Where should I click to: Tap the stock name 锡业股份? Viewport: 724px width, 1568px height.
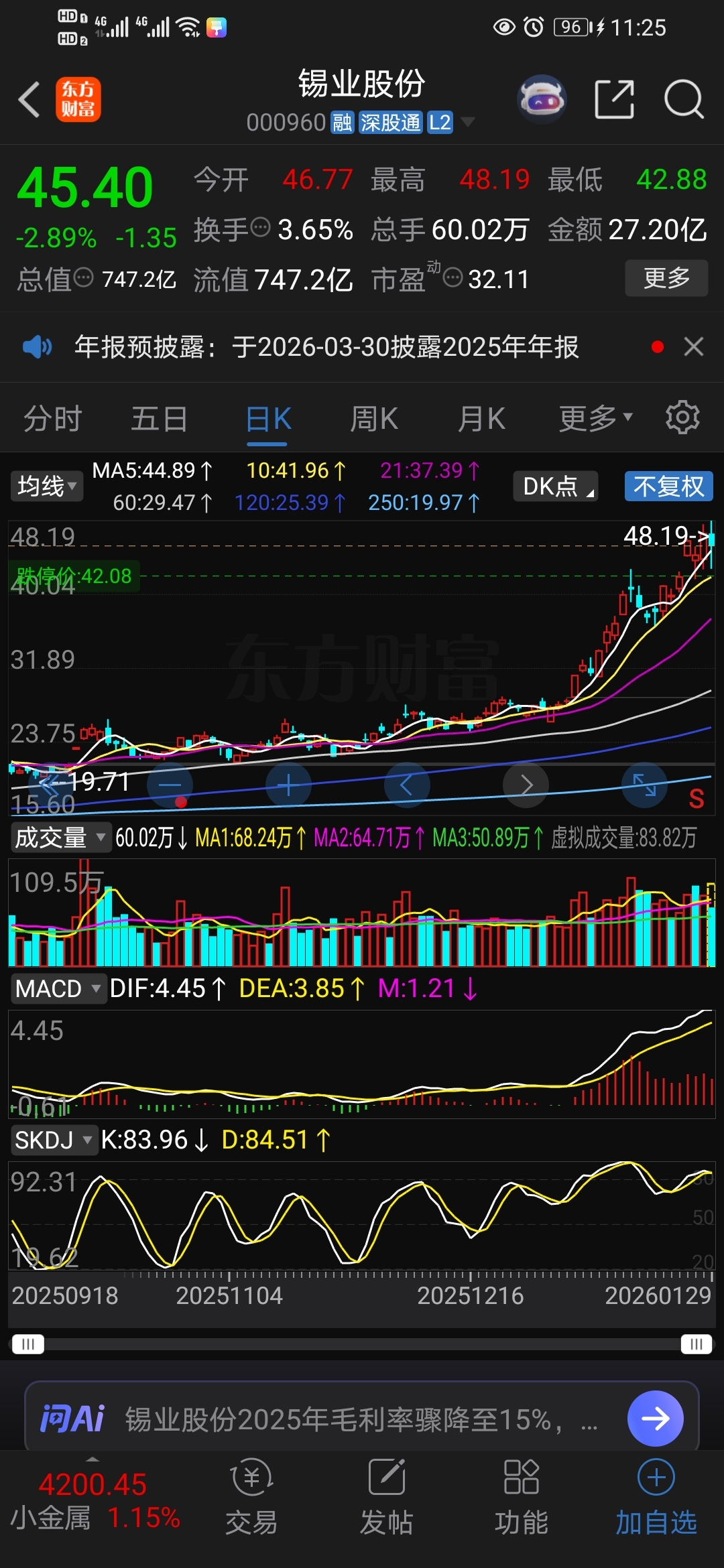362,84
